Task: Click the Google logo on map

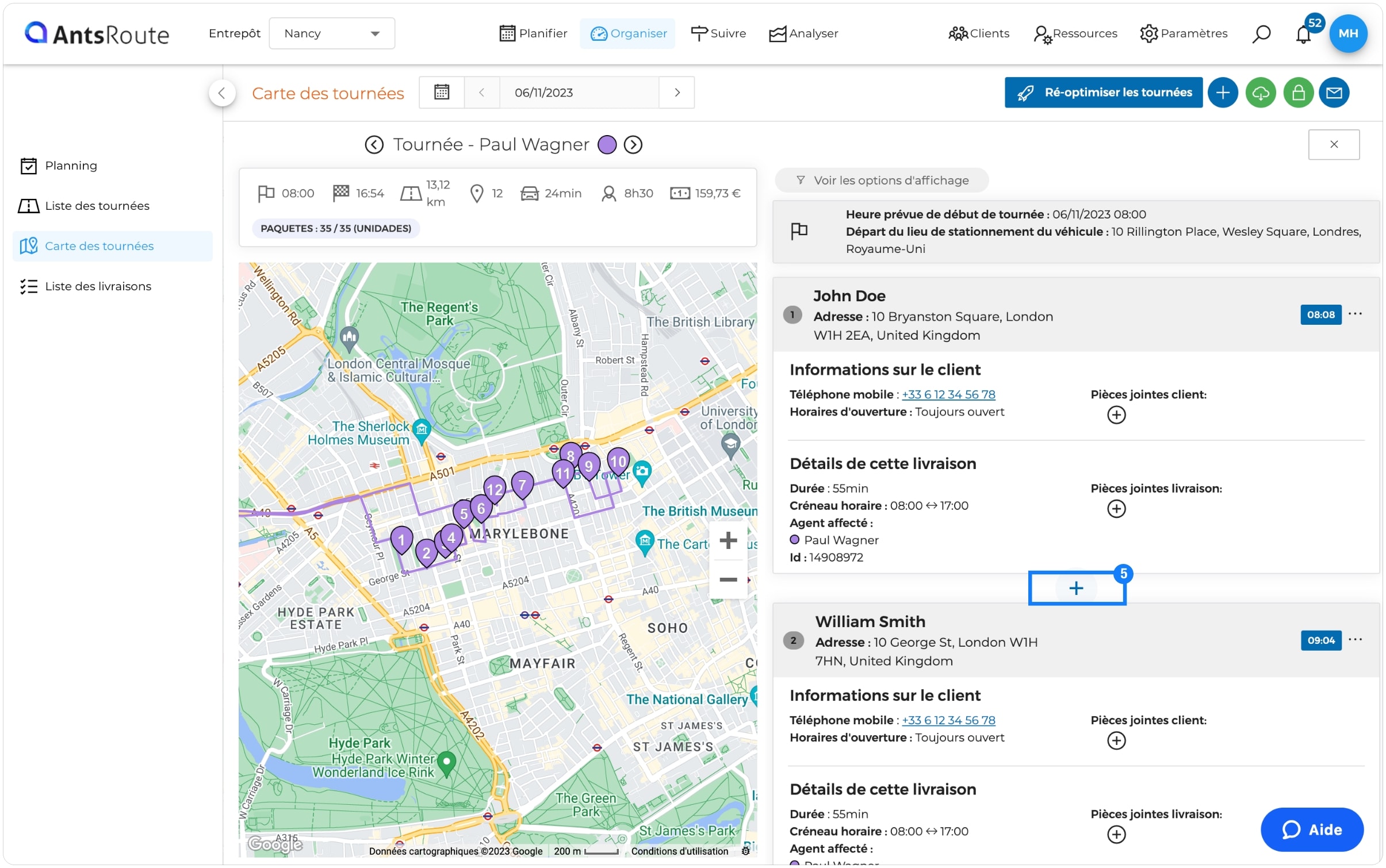Action: [x=275, y=843]
